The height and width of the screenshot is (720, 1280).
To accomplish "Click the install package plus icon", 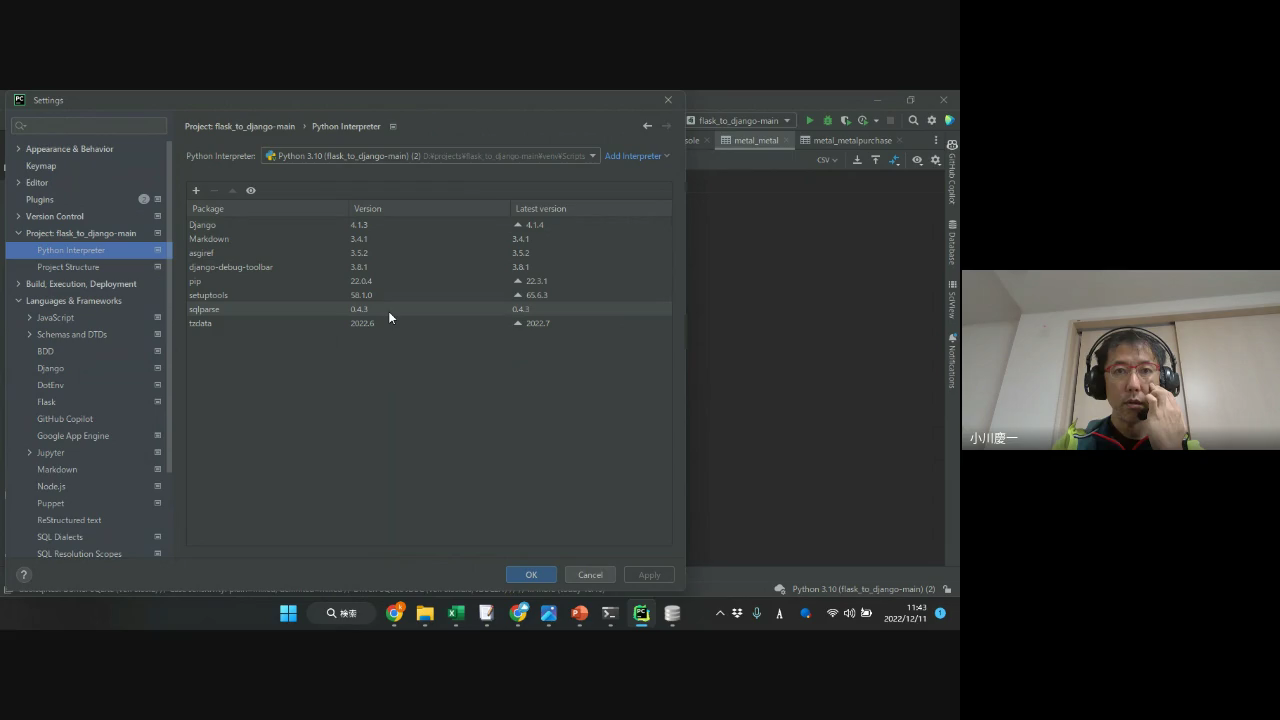I will [196, 190].
